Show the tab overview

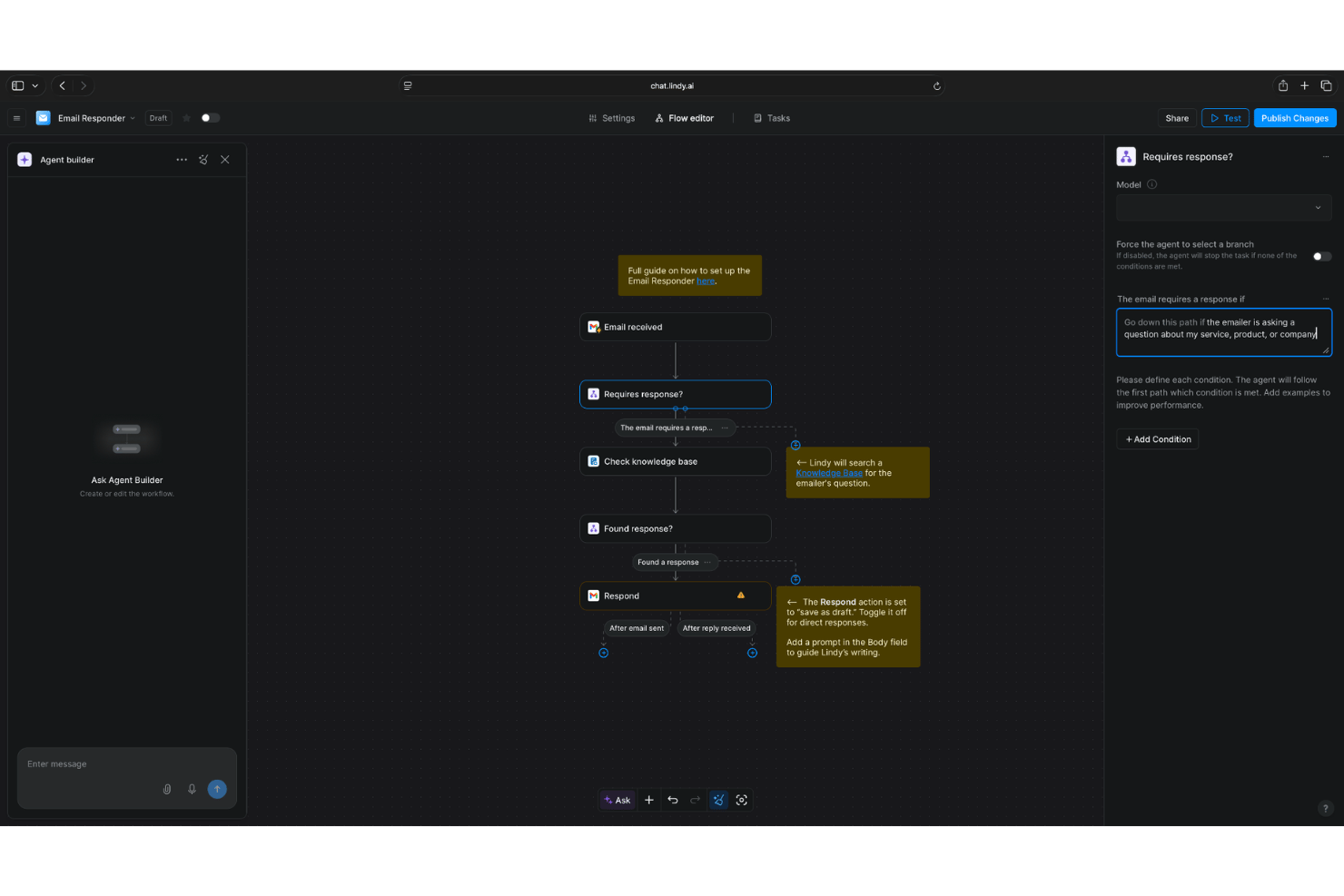(1326, 85)
